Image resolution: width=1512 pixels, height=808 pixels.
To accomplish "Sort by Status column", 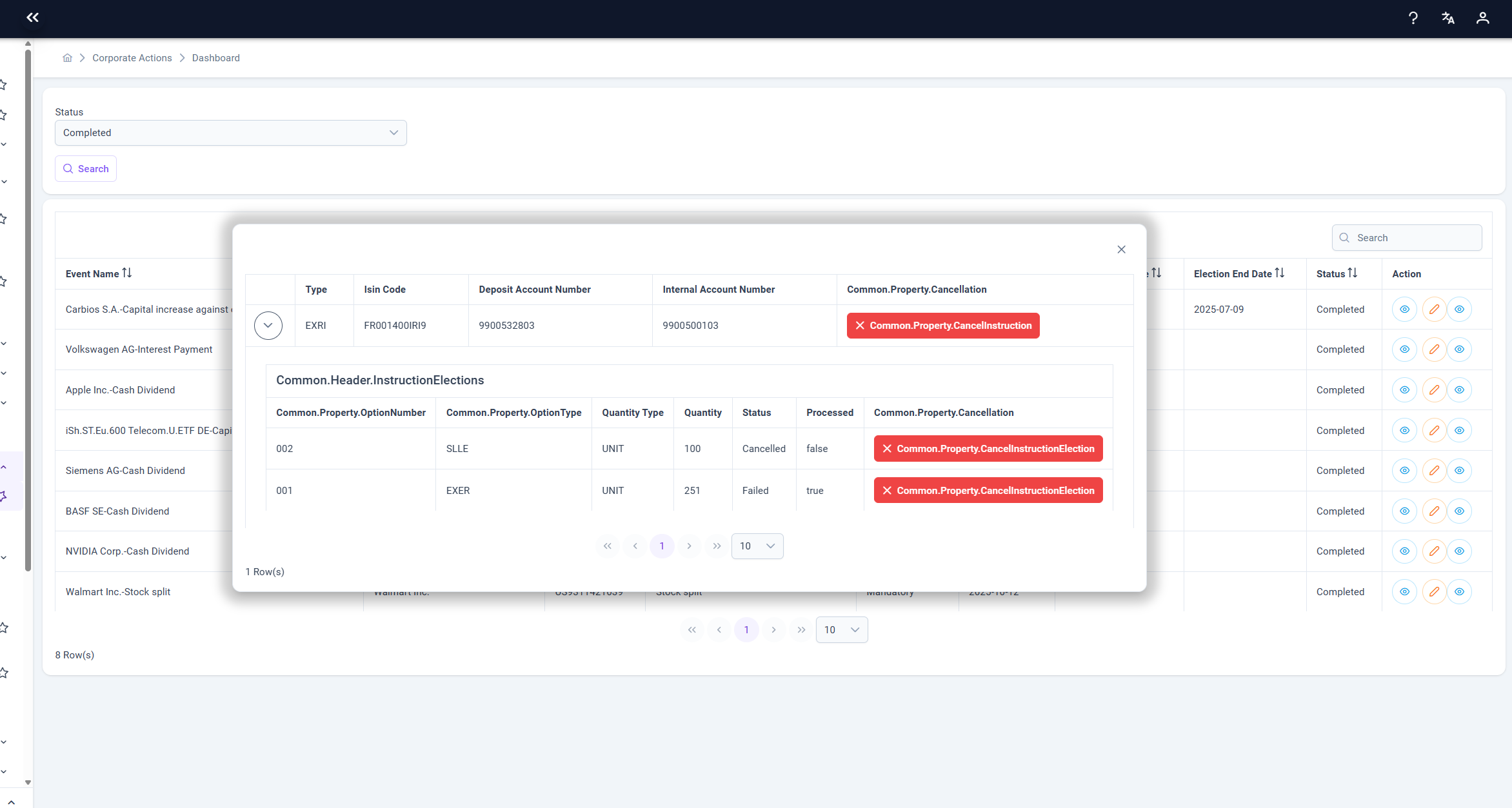I will (1353, 273).
